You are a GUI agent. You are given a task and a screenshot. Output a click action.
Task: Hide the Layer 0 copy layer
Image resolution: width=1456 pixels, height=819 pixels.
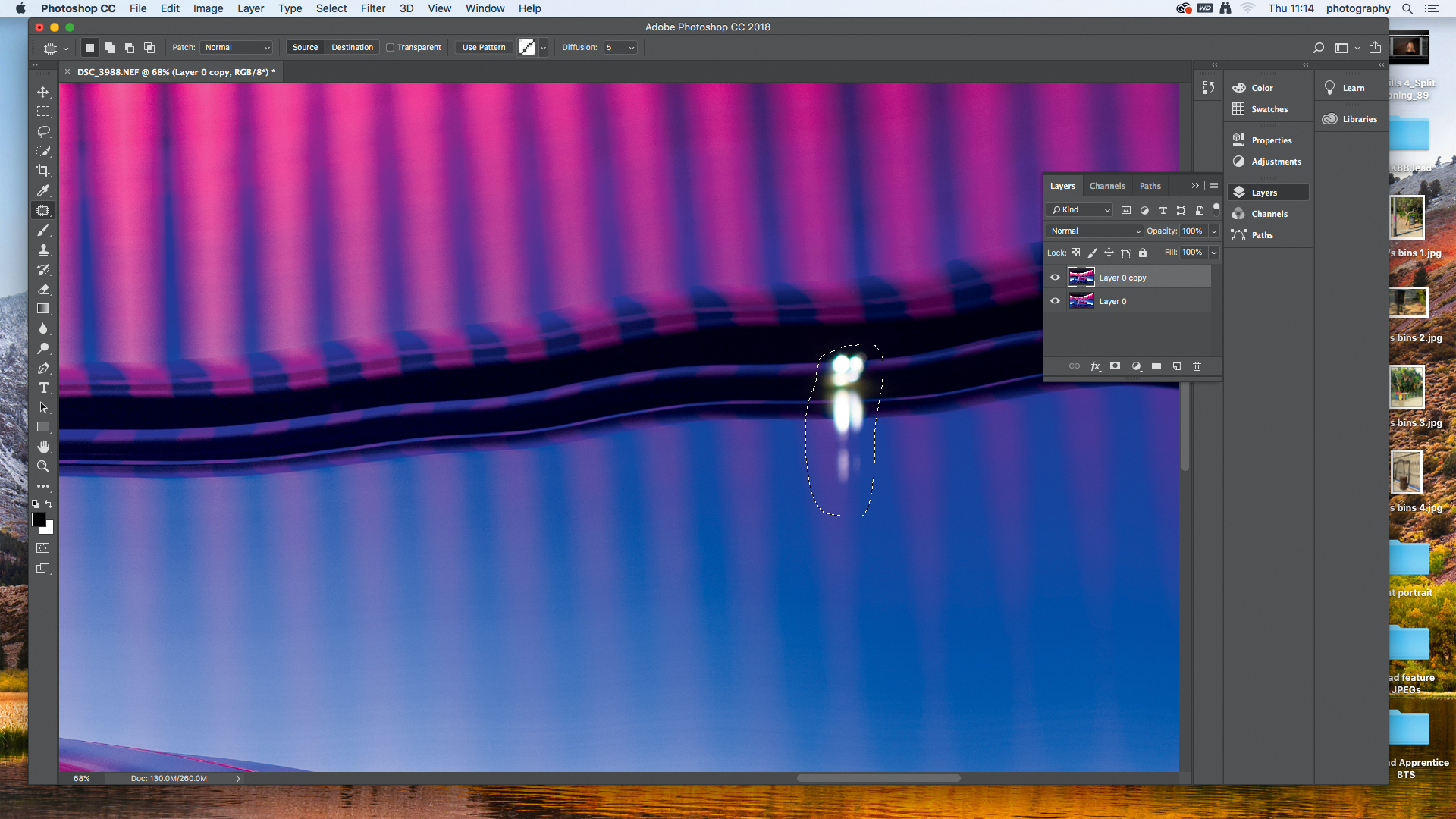coord(1055,278)
